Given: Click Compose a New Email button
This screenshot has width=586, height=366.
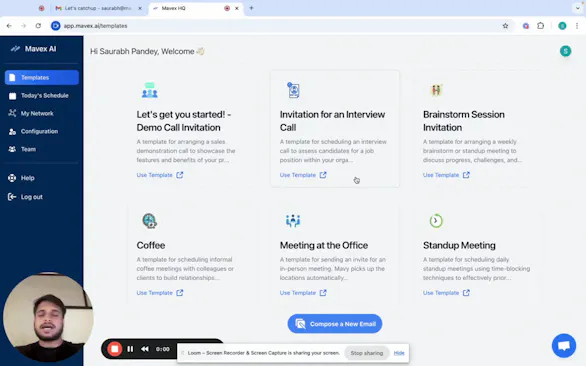Looking at the screenshot, I should [335, 324].
